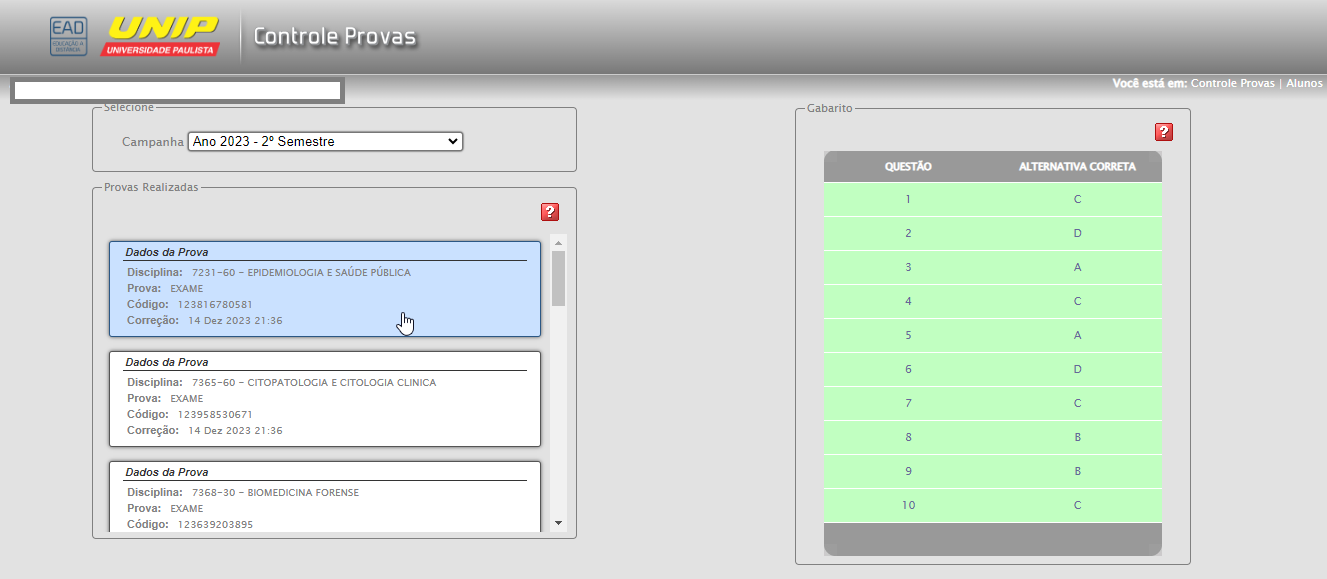1327x579 pixels.
Task: Click scroll down arrow in exams list
Action: pos(558,523)
